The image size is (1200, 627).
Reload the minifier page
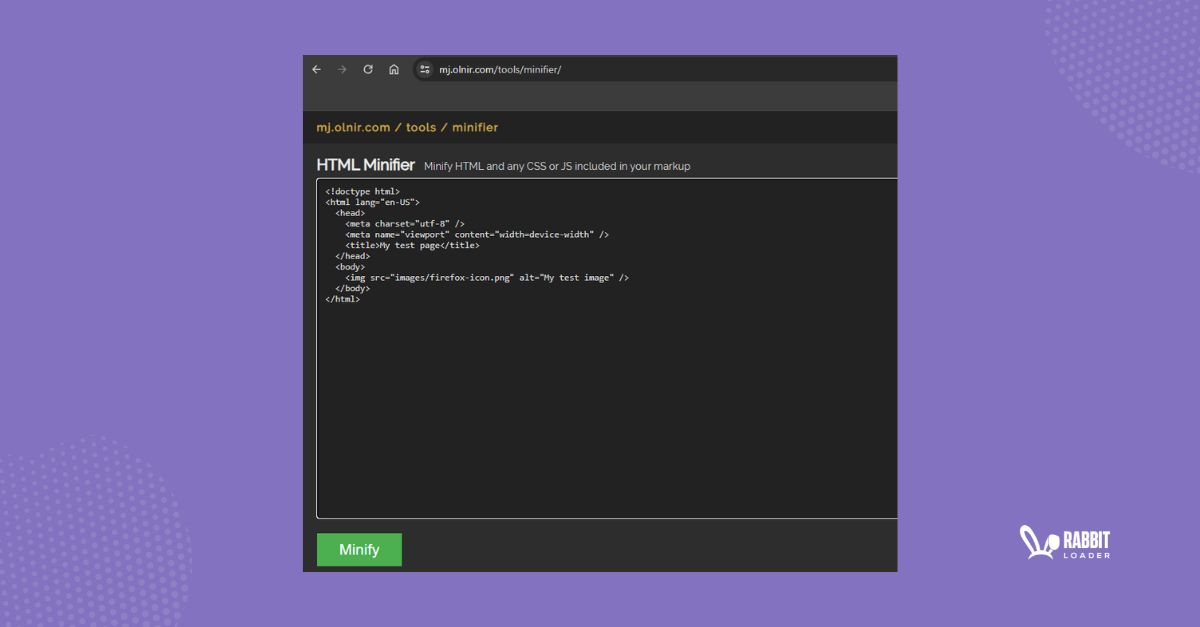point(368,70)
